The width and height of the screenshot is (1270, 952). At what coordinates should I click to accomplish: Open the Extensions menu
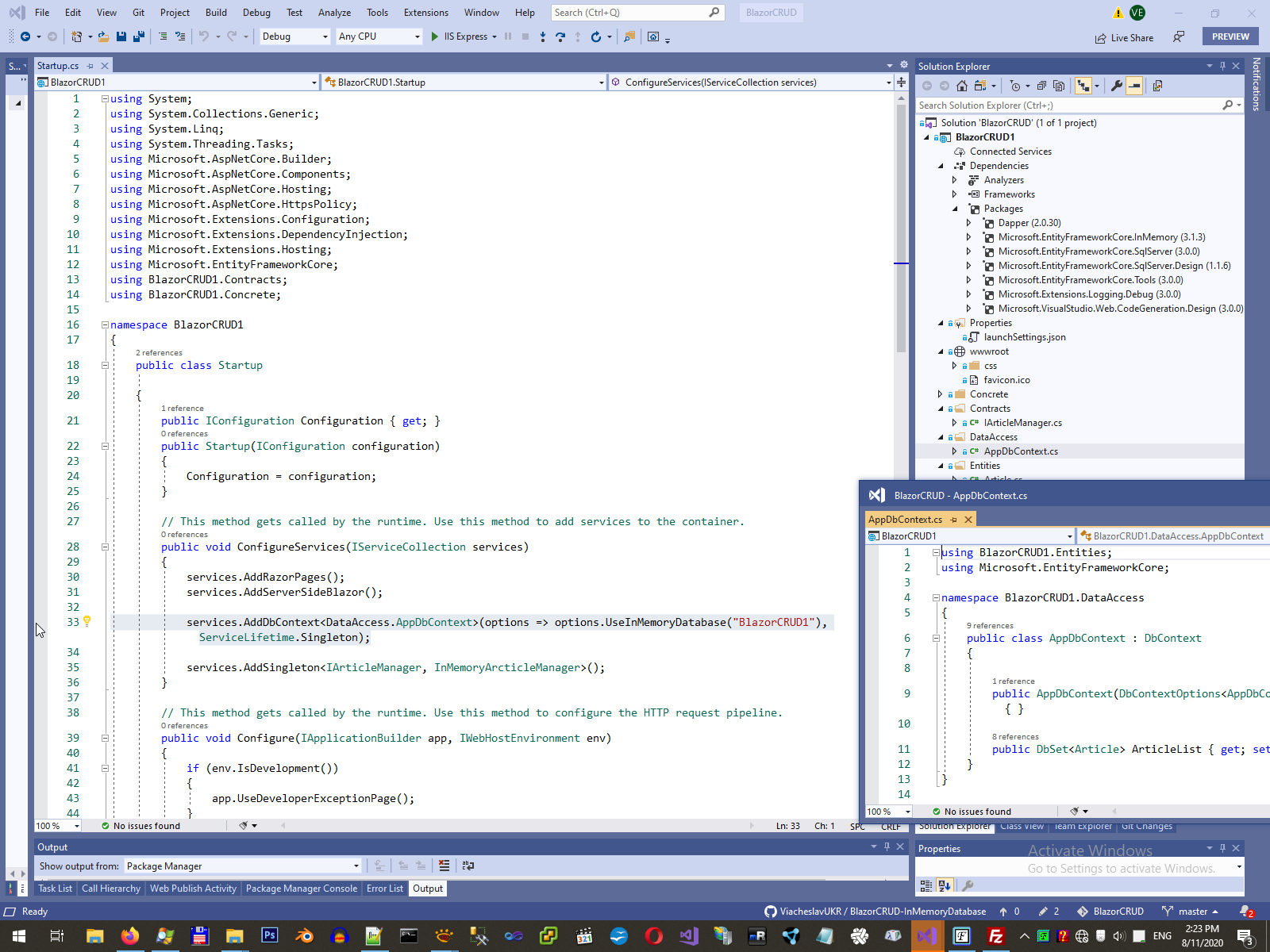point(425,13)
